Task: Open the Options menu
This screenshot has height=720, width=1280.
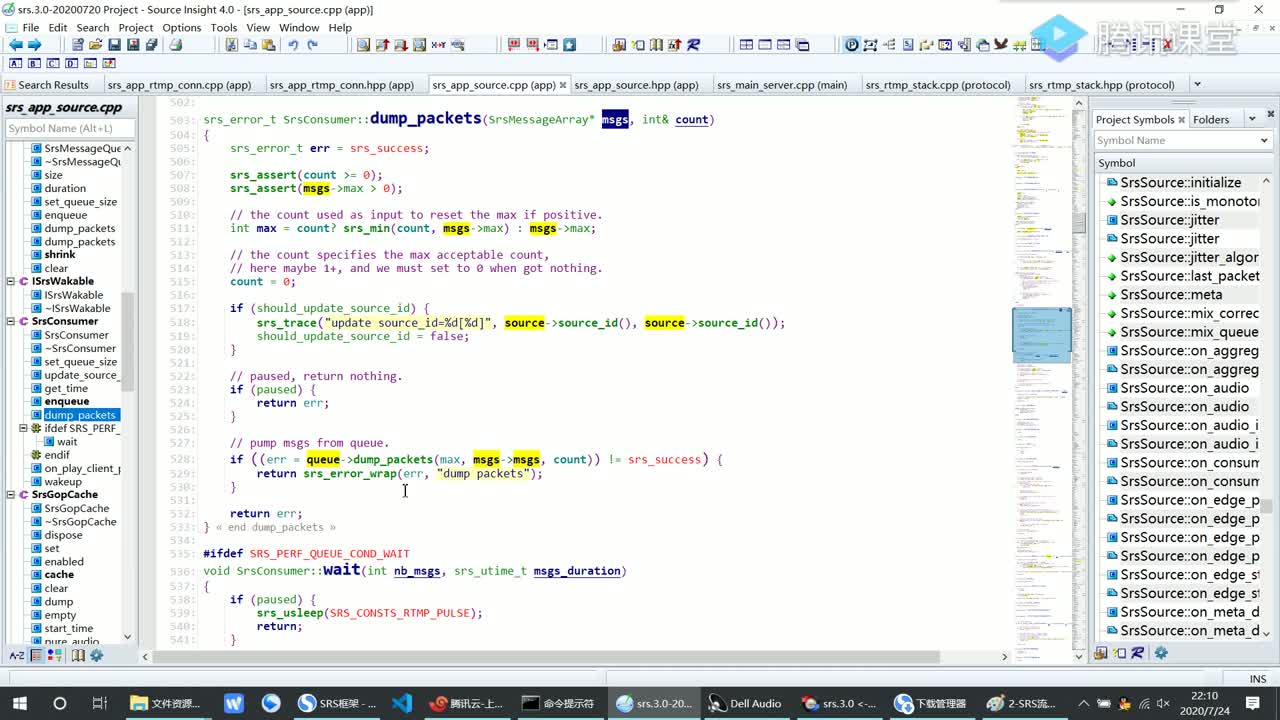Action: point(182,27)
